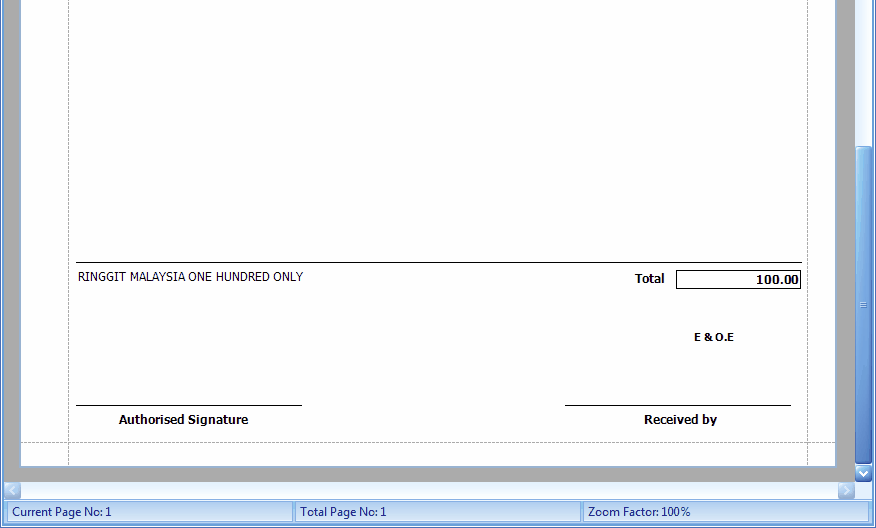This screenshot has width=876, height=528.
Task: Click the E & O.E text
Action: tap(713, 337)
